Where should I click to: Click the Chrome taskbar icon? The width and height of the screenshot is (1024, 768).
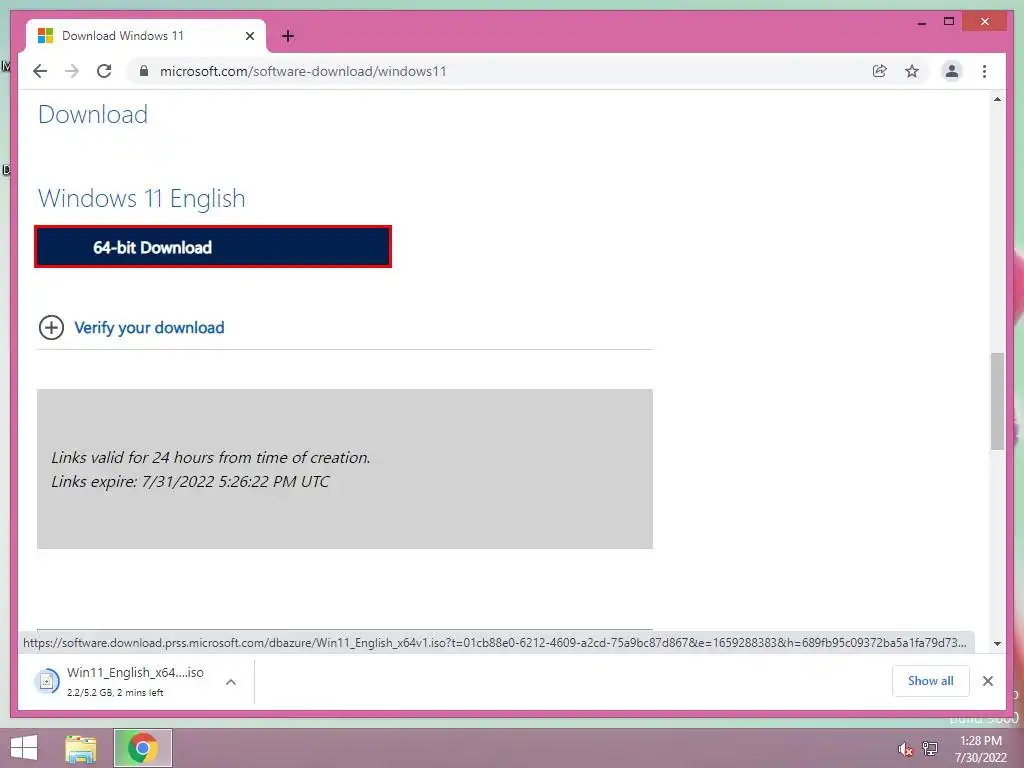pos(142,748)
